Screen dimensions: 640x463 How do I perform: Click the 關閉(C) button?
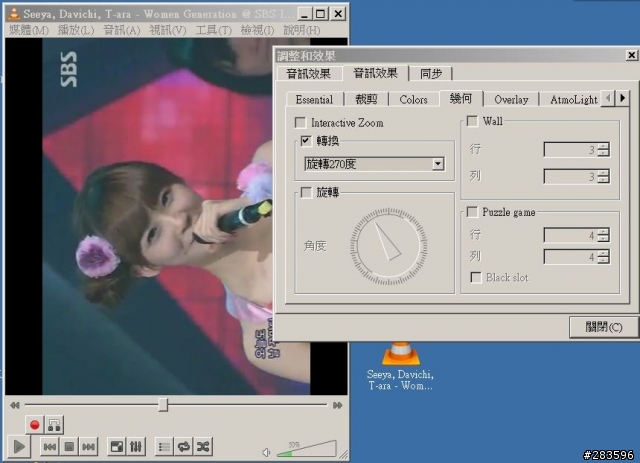604,327
